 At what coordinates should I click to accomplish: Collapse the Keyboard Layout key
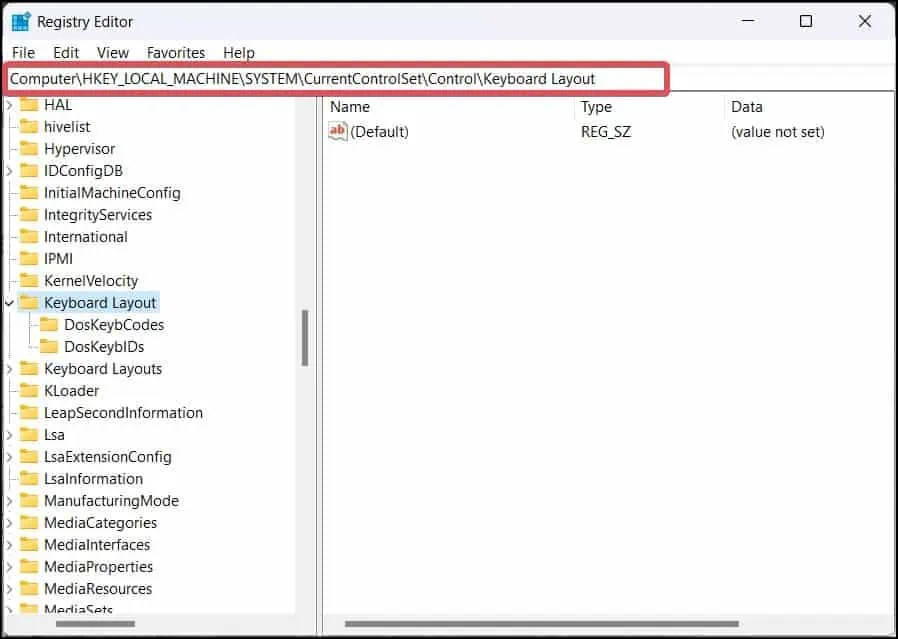pyautogui.click(x=9, y=303)
